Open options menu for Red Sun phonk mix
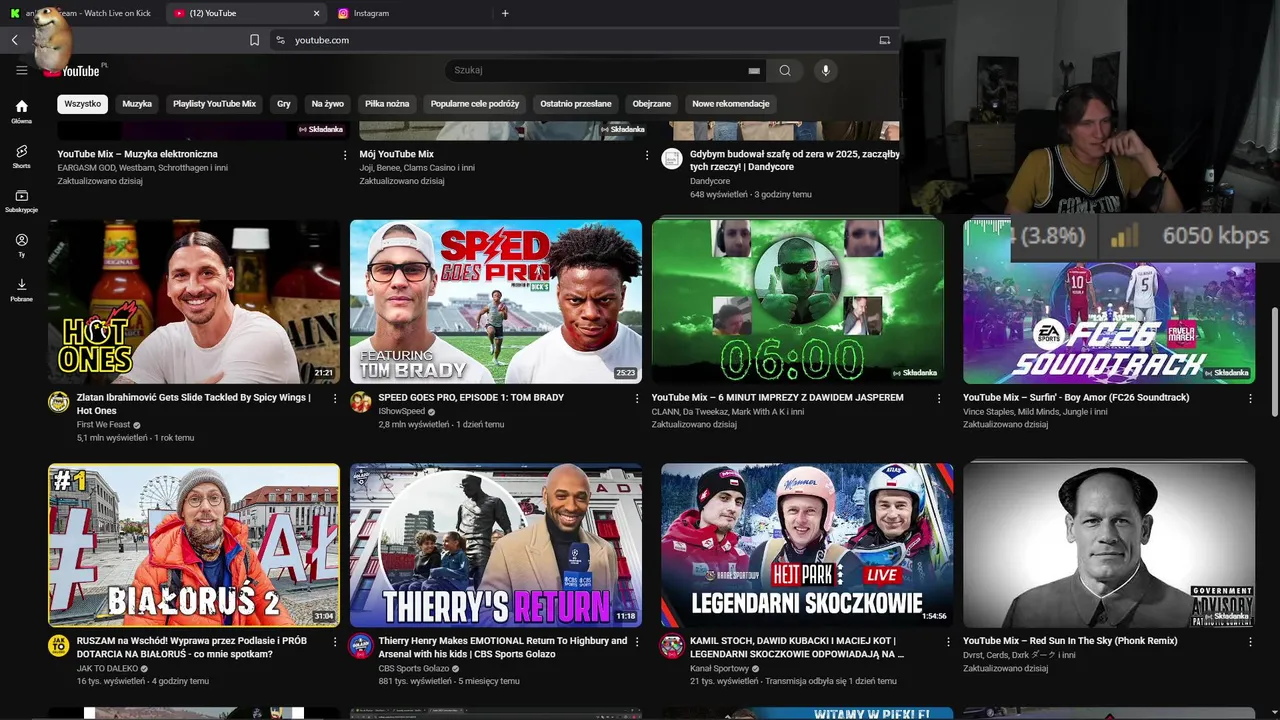Screen dimensions: 1280x720 click(1250, 641)
